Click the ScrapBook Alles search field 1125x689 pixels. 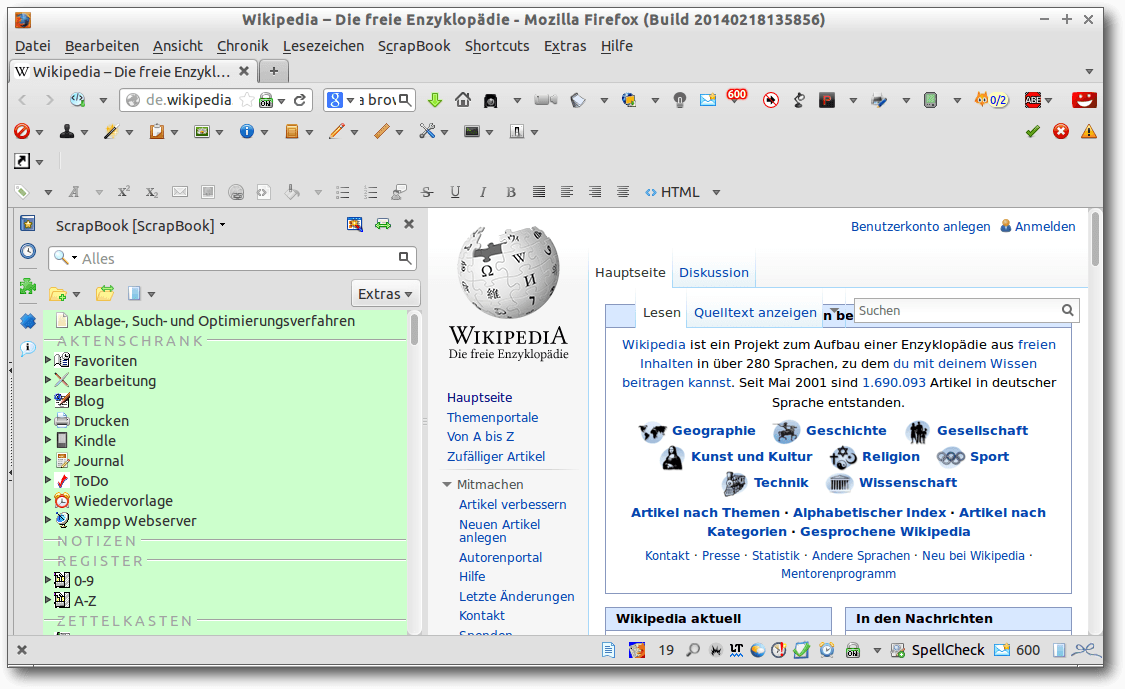coord(233,258)
